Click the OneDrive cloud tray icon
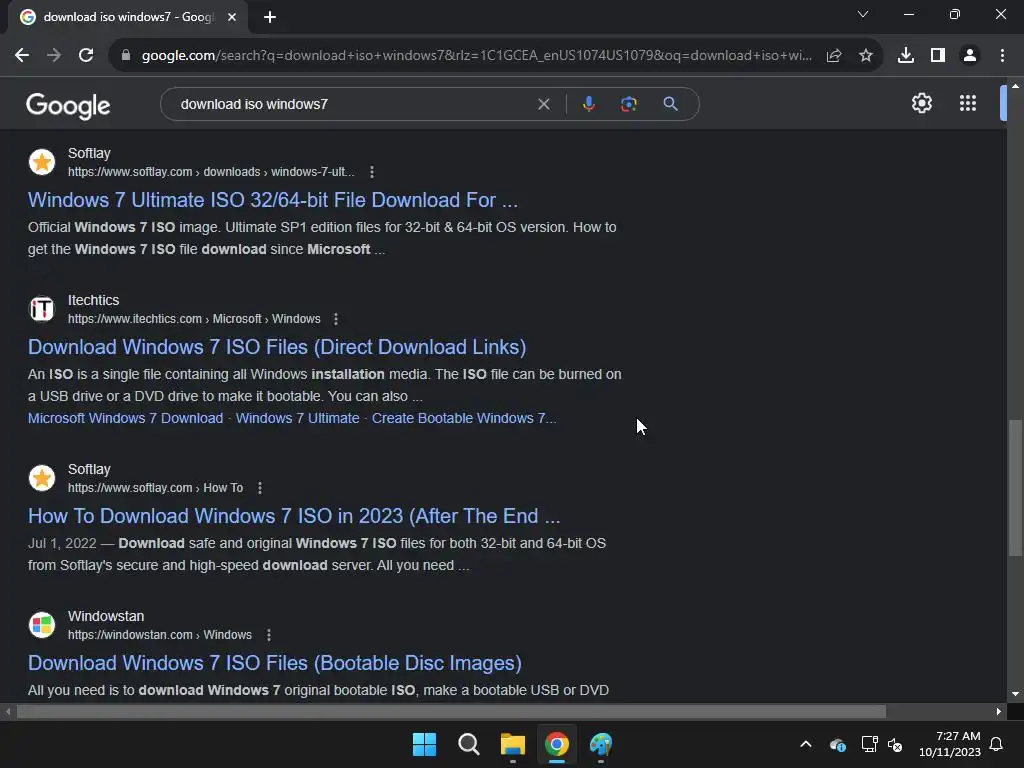The image size is (1024, 768). 838,744
